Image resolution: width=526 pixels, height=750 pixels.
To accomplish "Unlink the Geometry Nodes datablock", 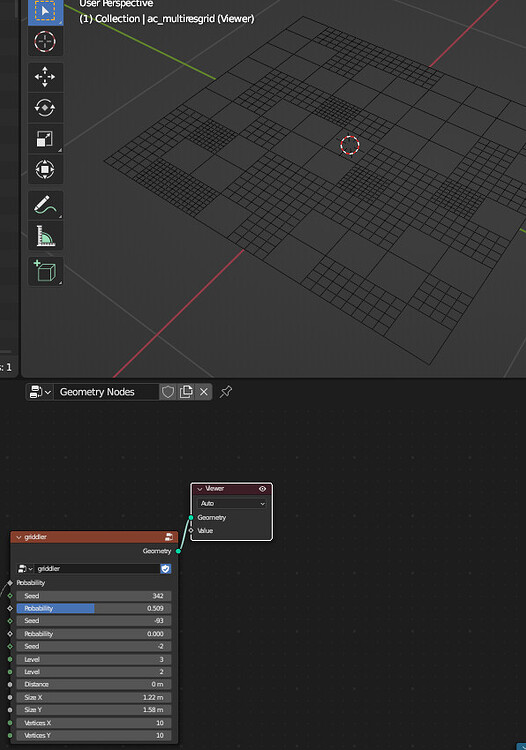I will (204, 392).
